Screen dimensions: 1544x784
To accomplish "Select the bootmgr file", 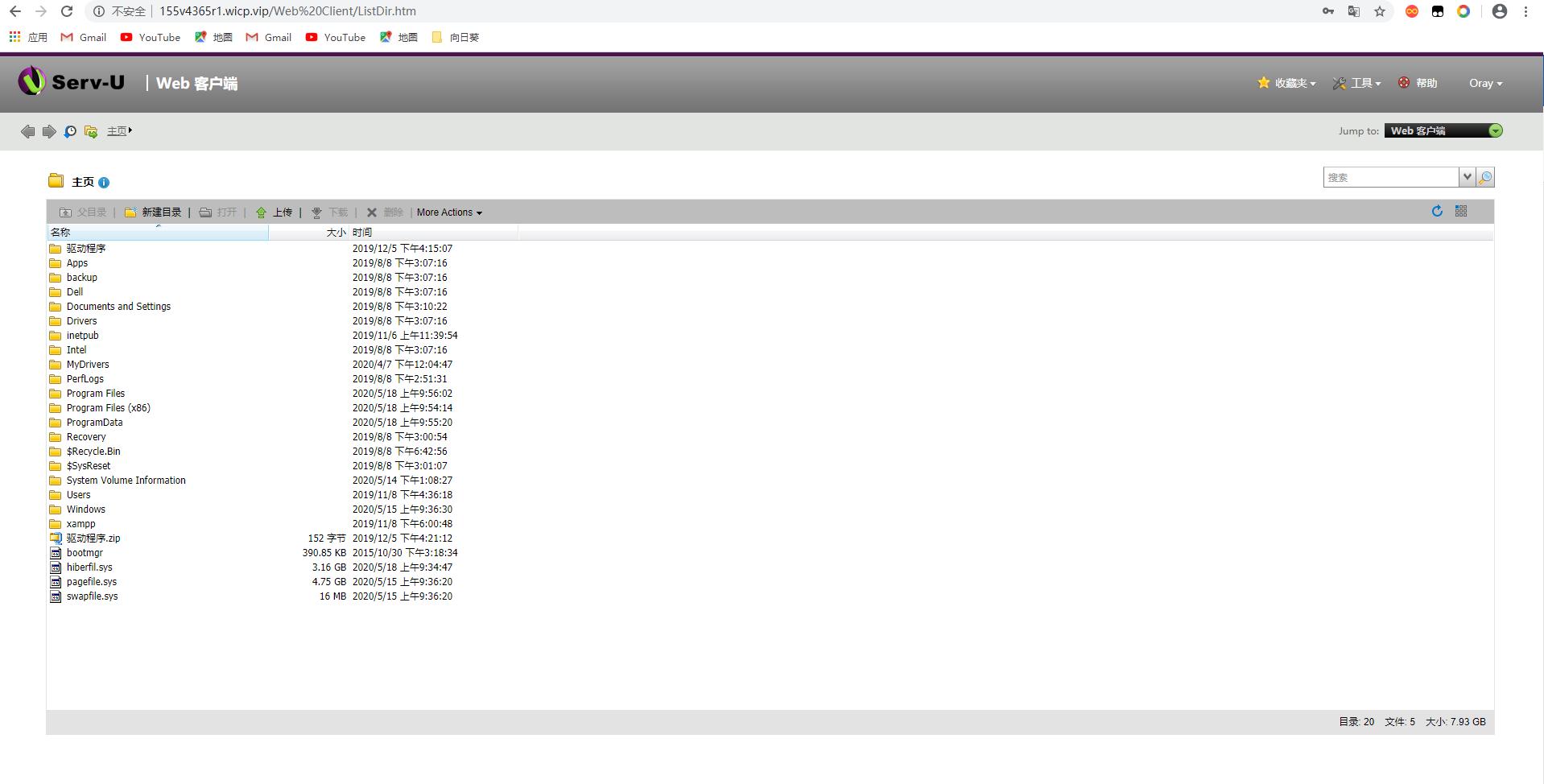I will 85,553.
